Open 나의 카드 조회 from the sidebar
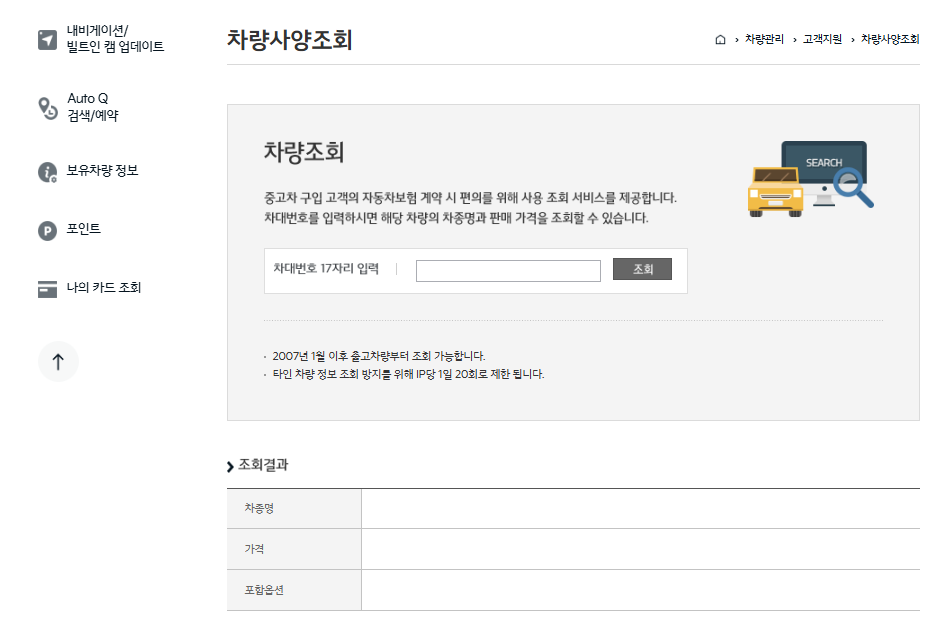 point(101,288)
